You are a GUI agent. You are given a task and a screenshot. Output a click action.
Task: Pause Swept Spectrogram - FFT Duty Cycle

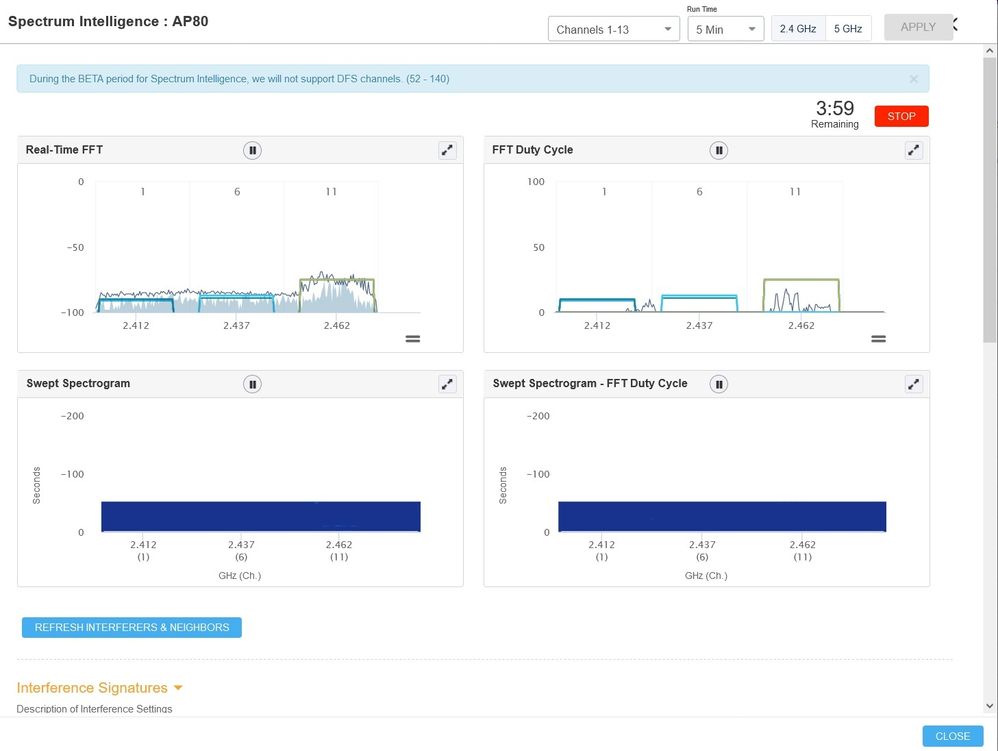click(718, 384)
